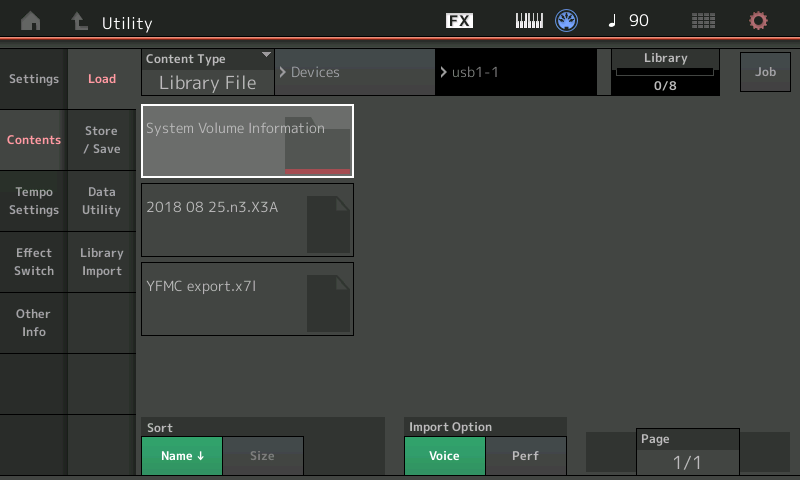The width and height of the screenshot is (800, 480).
Task: Select Perf import option
Action: click(525, 456)
